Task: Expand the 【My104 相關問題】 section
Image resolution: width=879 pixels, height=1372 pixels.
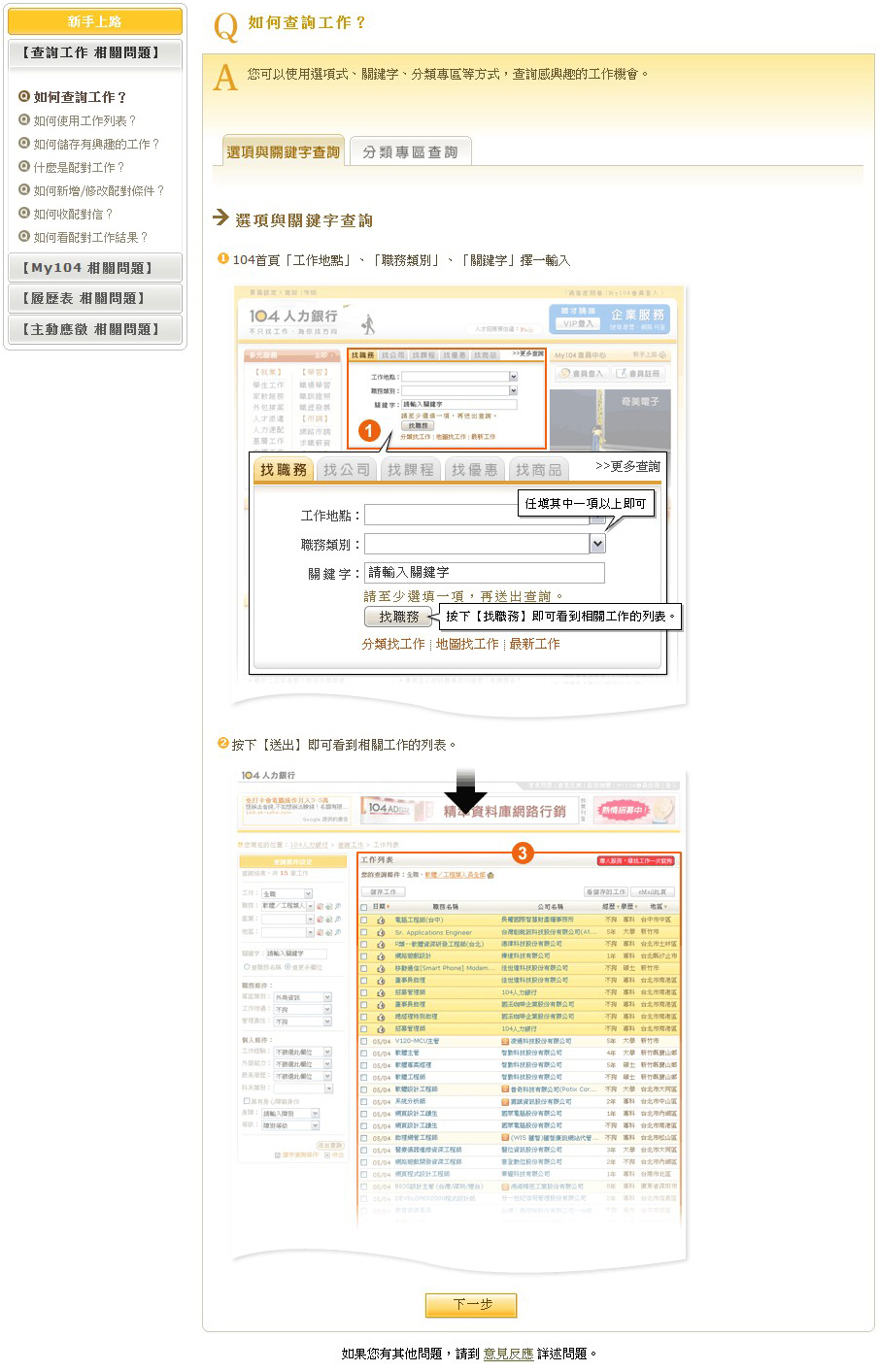Action: [94, 268]
